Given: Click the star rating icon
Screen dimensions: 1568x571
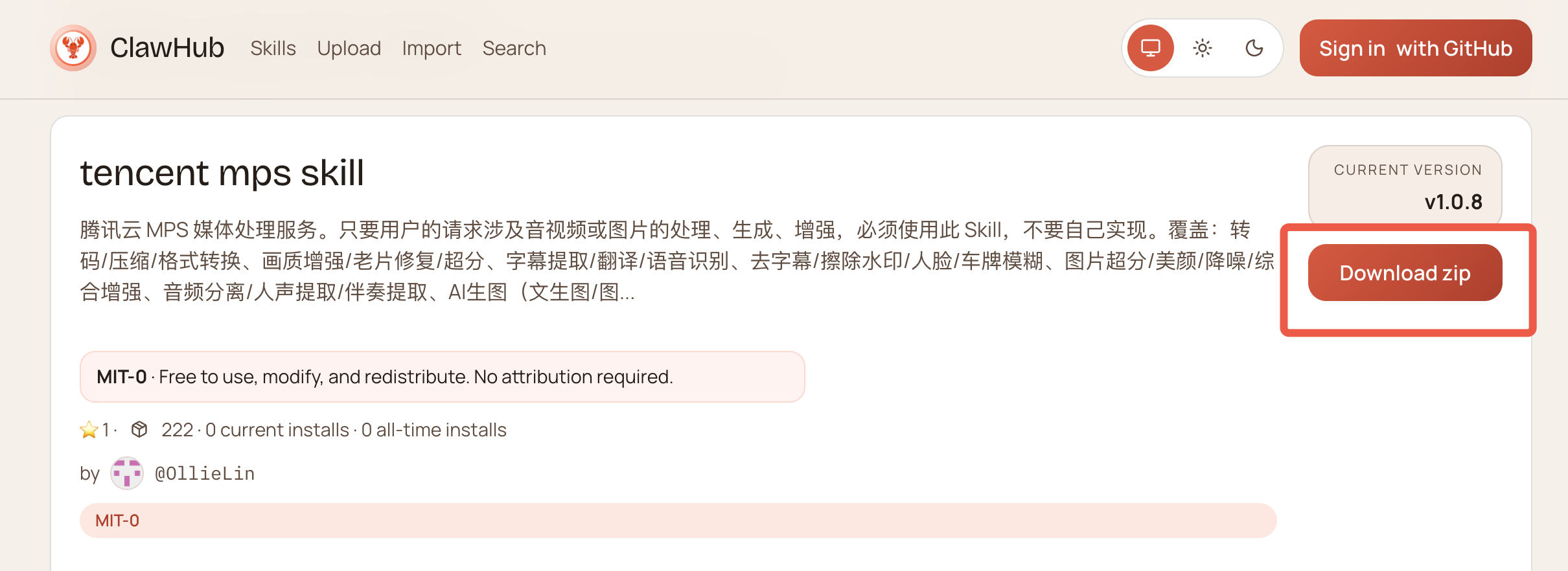Looking at the screenshot, I should click(89, 430).
